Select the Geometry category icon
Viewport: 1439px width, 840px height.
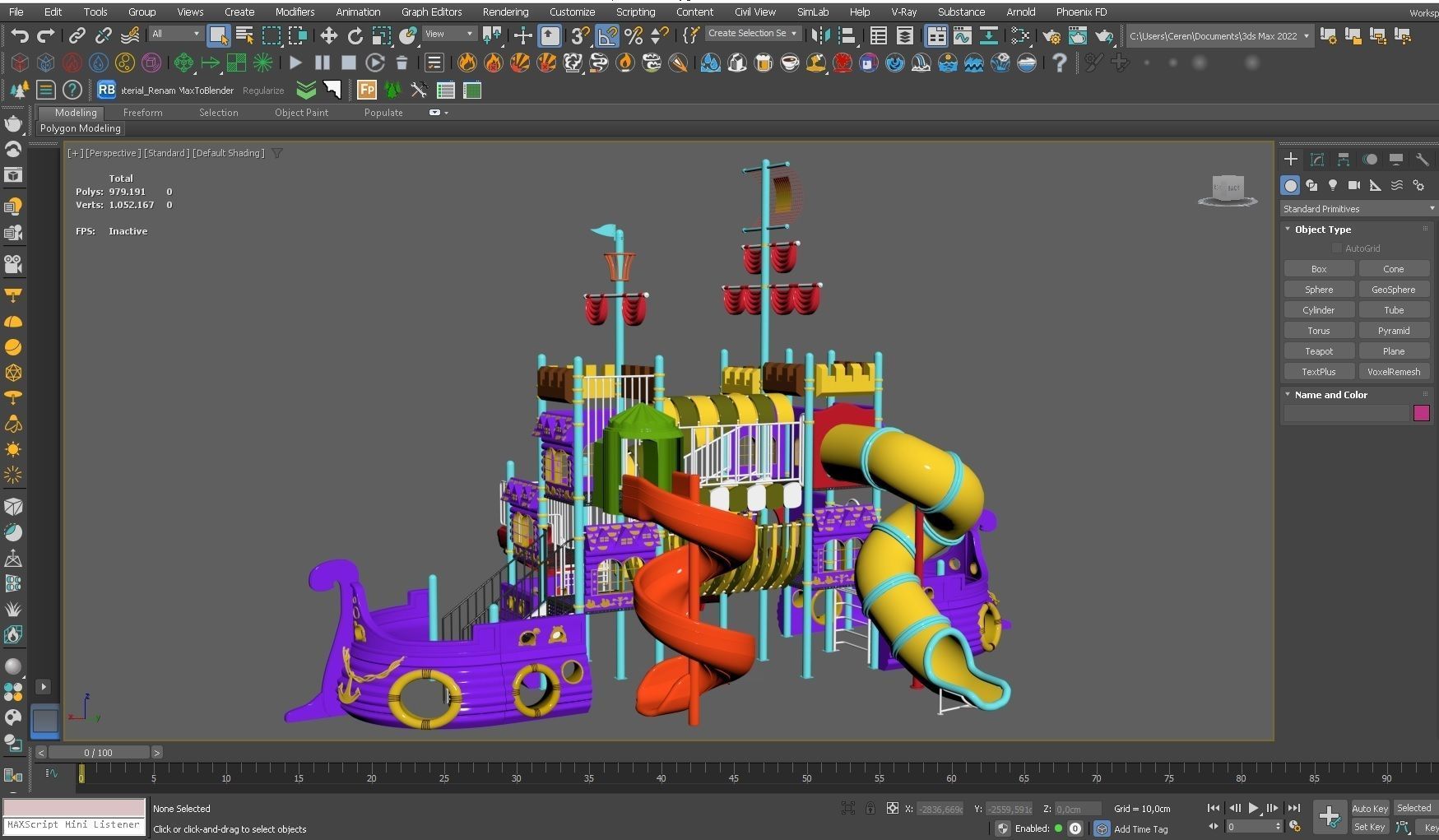[x=1290, y=185]
